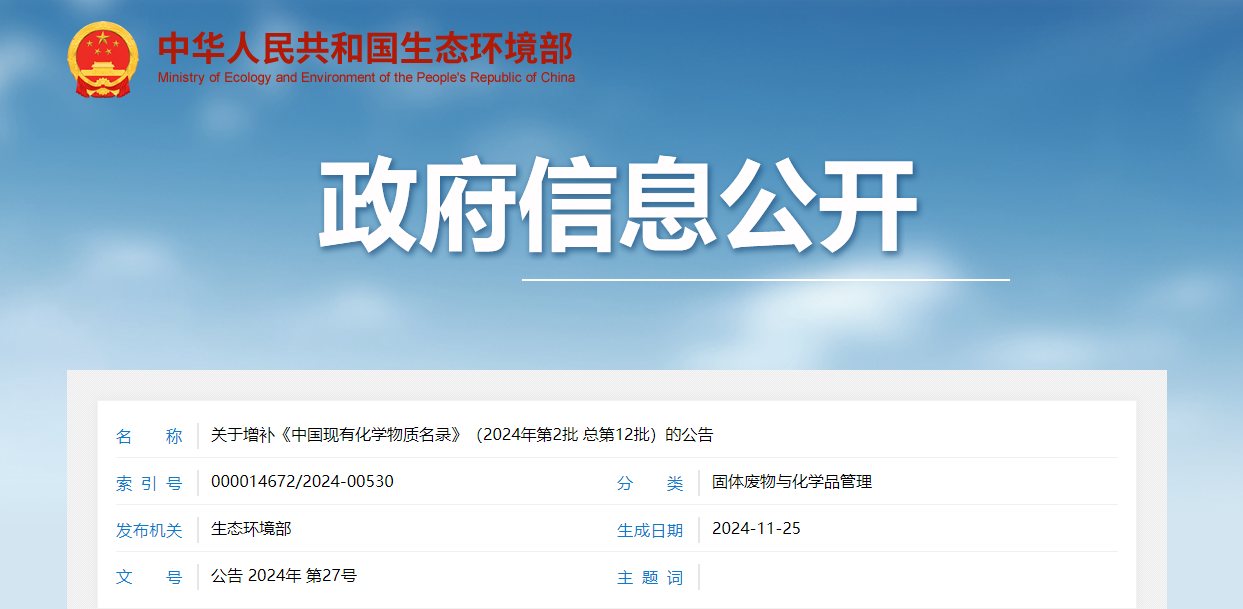Viewport: 1243px width, 609px height.
Task: Click the white underline below the banner title
Action: point(767,278)
